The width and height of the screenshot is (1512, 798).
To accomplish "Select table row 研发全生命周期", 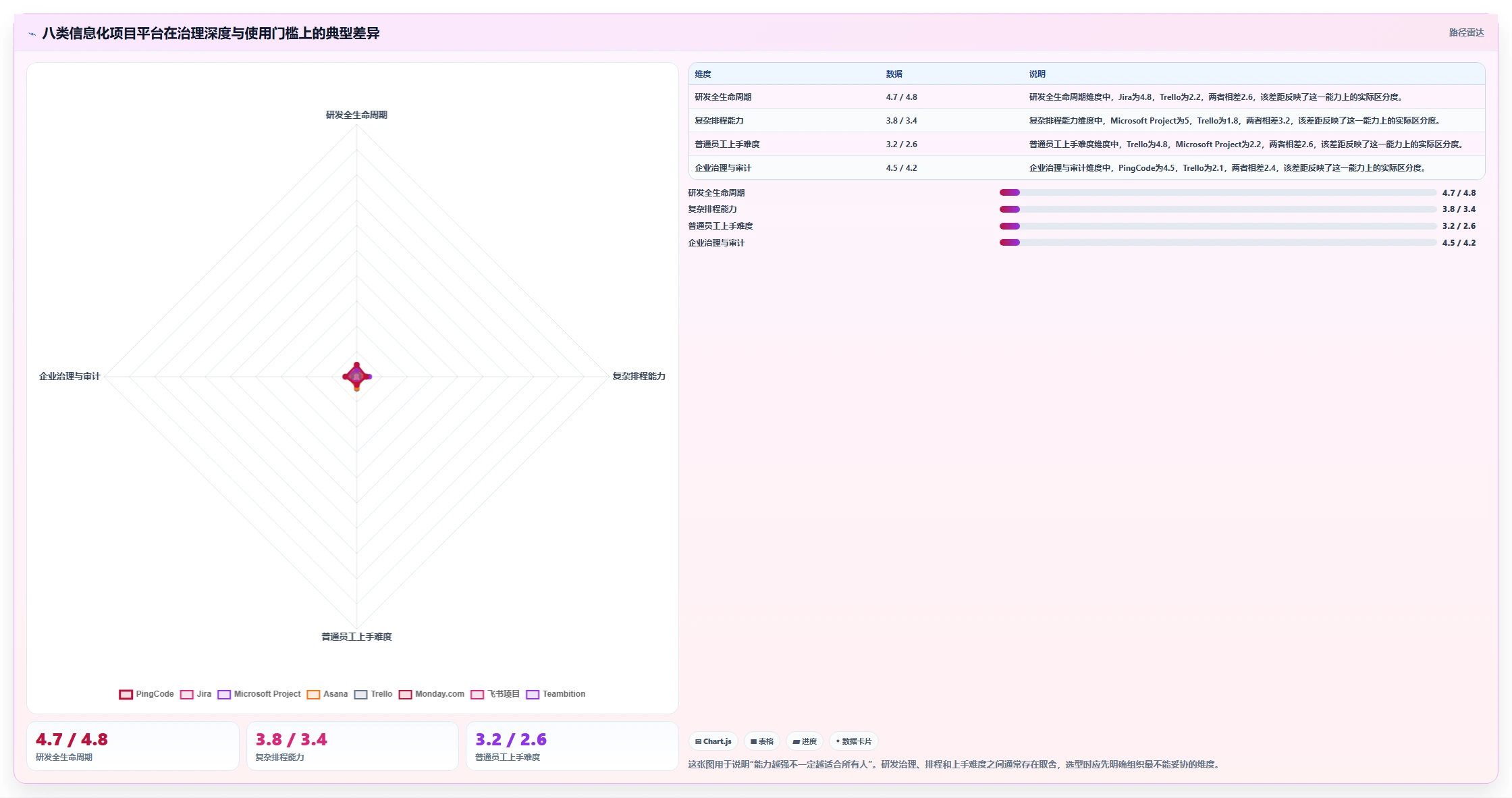I will click(x=1087, y=97).
